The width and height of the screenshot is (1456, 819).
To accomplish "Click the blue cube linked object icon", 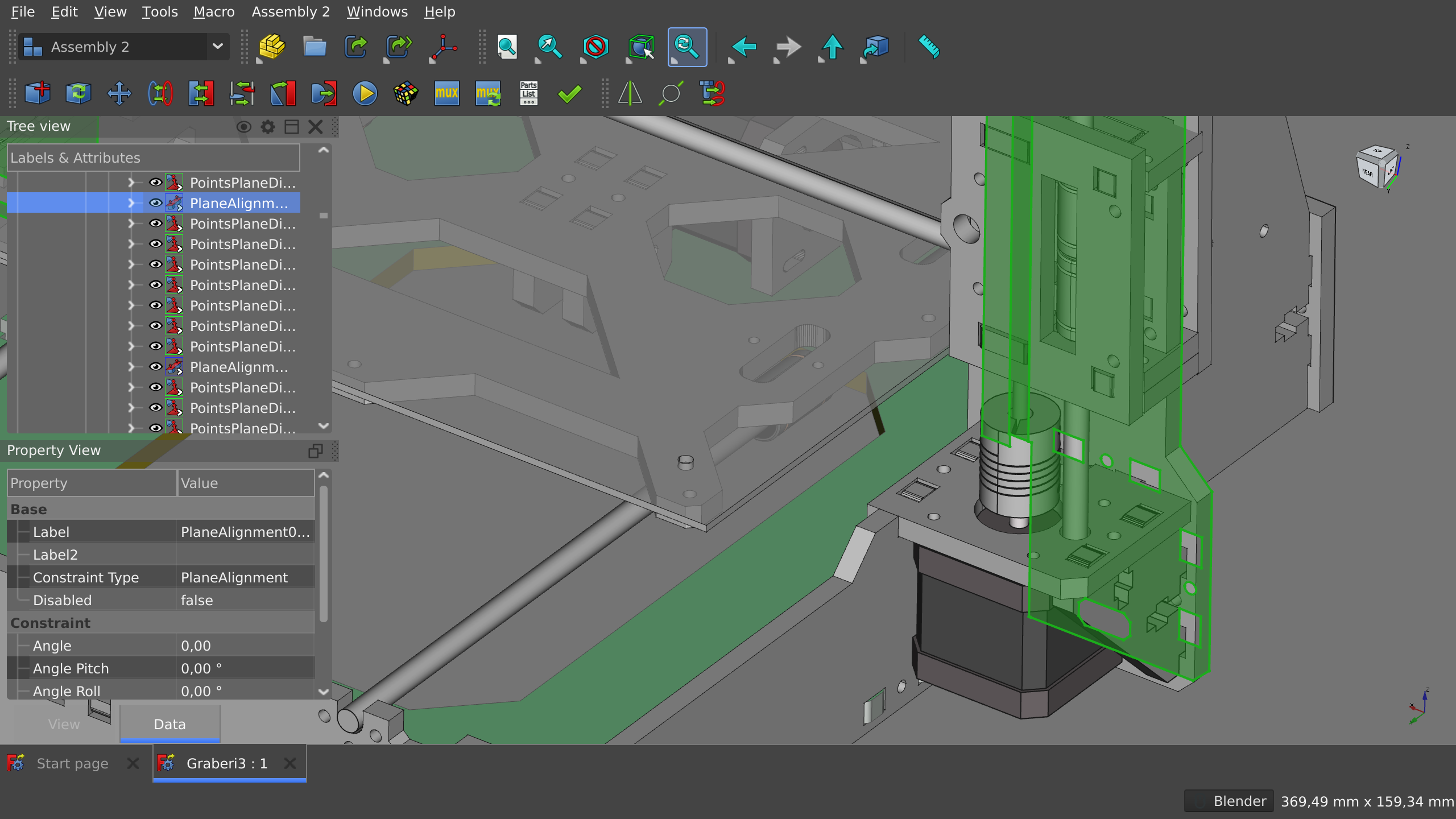I will point(876,47).
